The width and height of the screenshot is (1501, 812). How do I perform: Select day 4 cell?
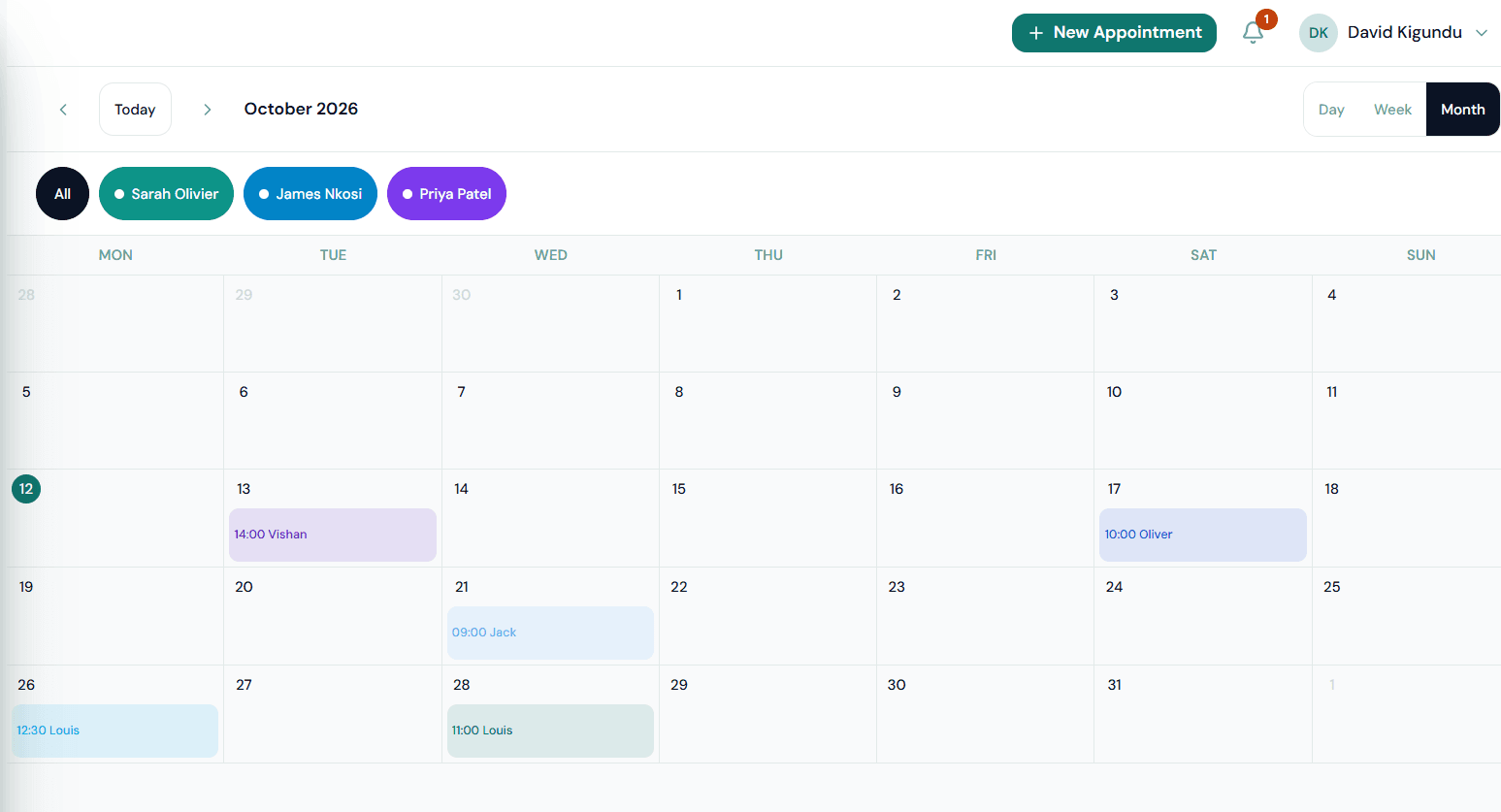(x=1407, y=324)
